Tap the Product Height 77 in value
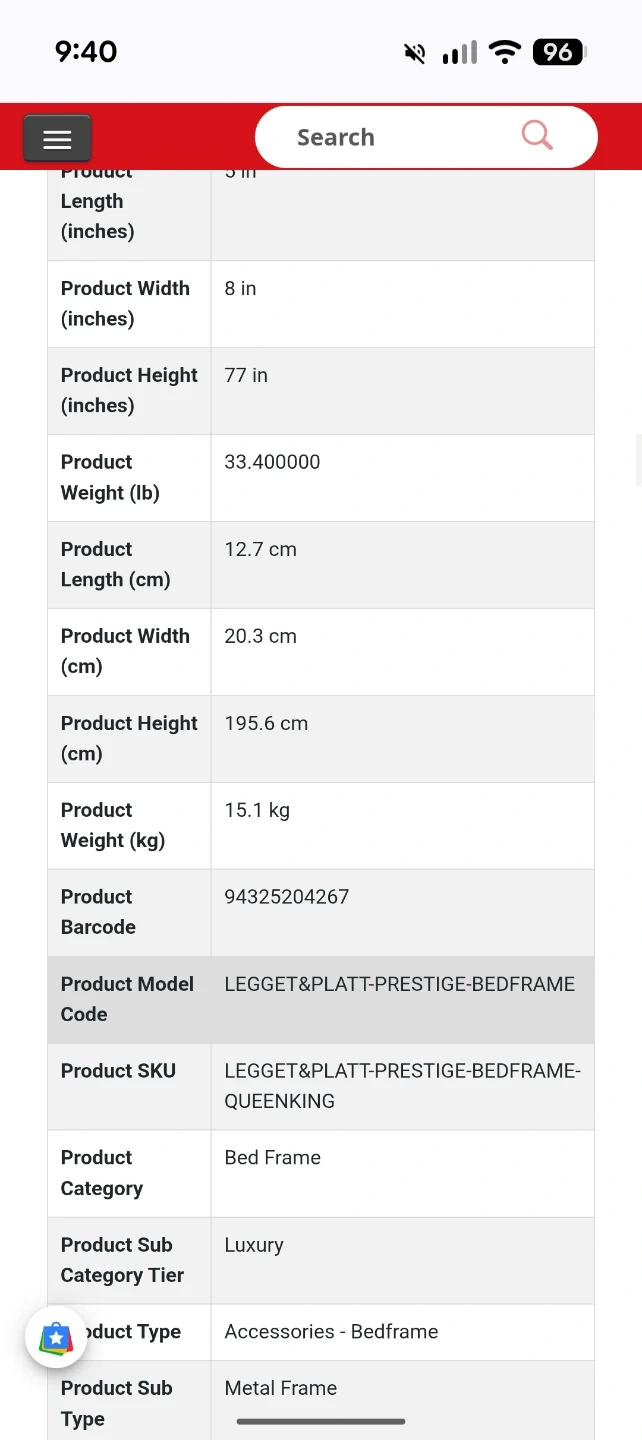Viewport: 642px width, 1440px height. pos(246,375)
